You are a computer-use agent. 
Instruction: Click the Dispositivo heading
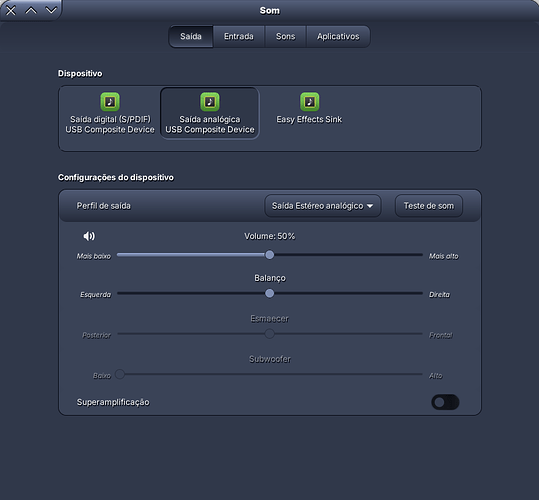80,74
